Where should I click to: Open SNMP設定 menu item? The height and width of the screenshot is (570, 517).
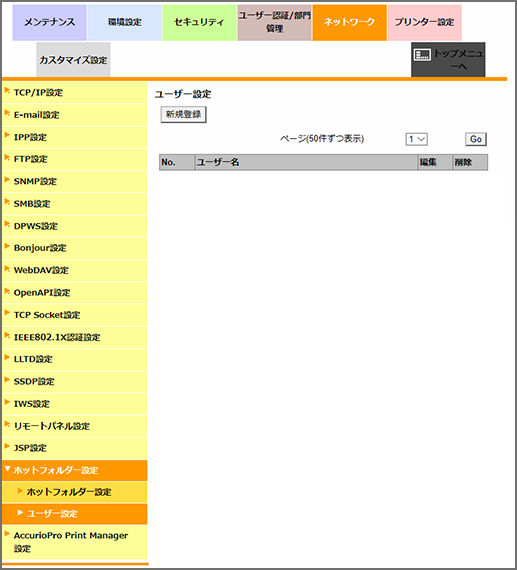pos(75,181)
